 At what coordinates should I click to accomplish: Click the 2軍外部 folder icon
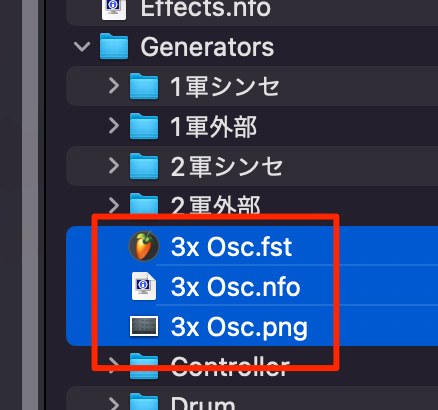click(144, 204)
